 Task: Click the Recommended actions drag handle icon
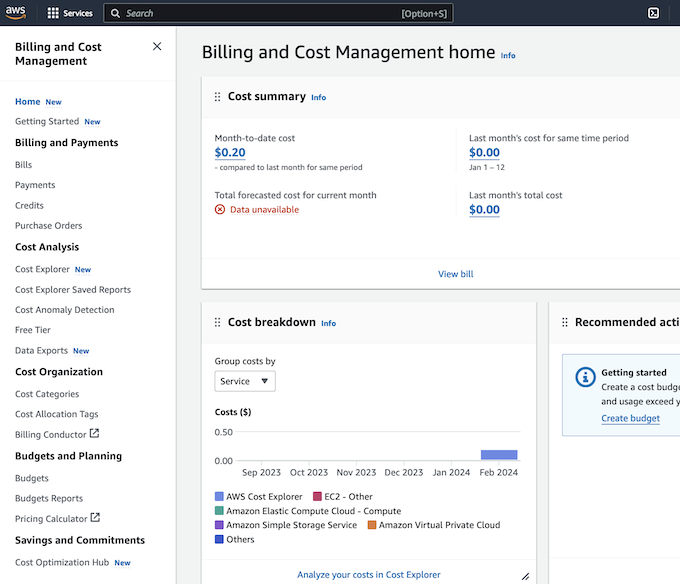[565, 323]
